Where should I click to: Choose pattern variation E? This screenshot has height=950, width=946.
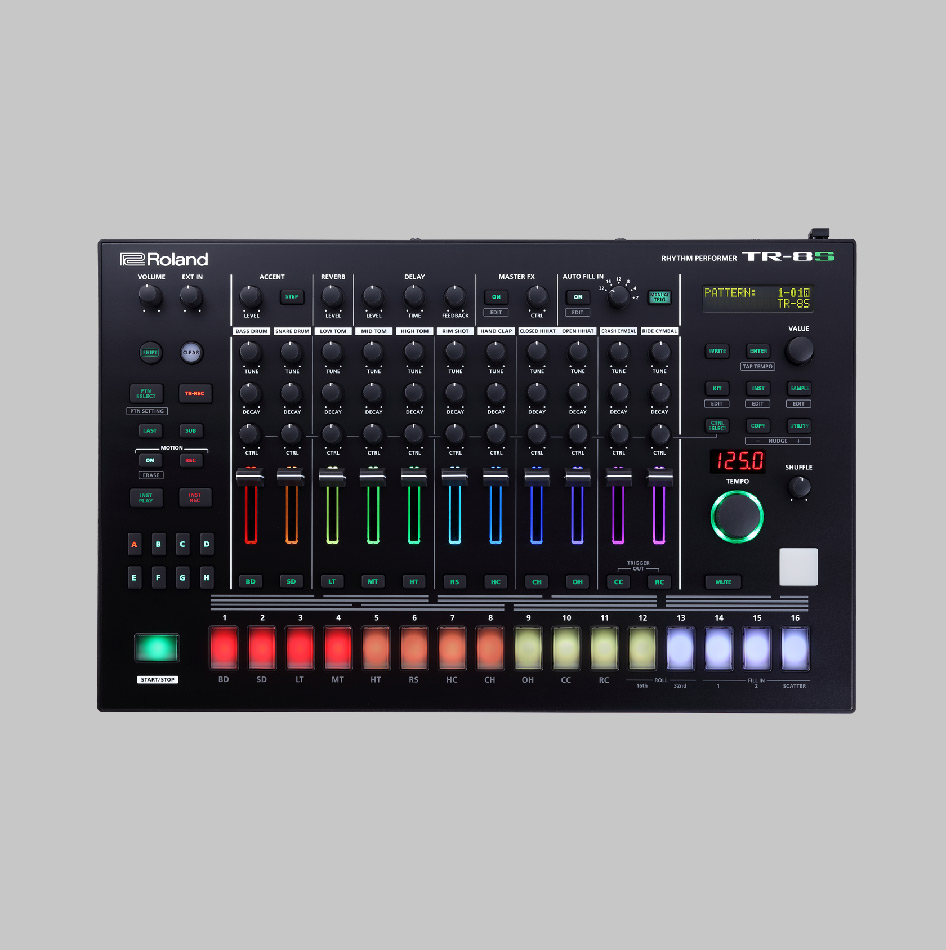(135, 577)
